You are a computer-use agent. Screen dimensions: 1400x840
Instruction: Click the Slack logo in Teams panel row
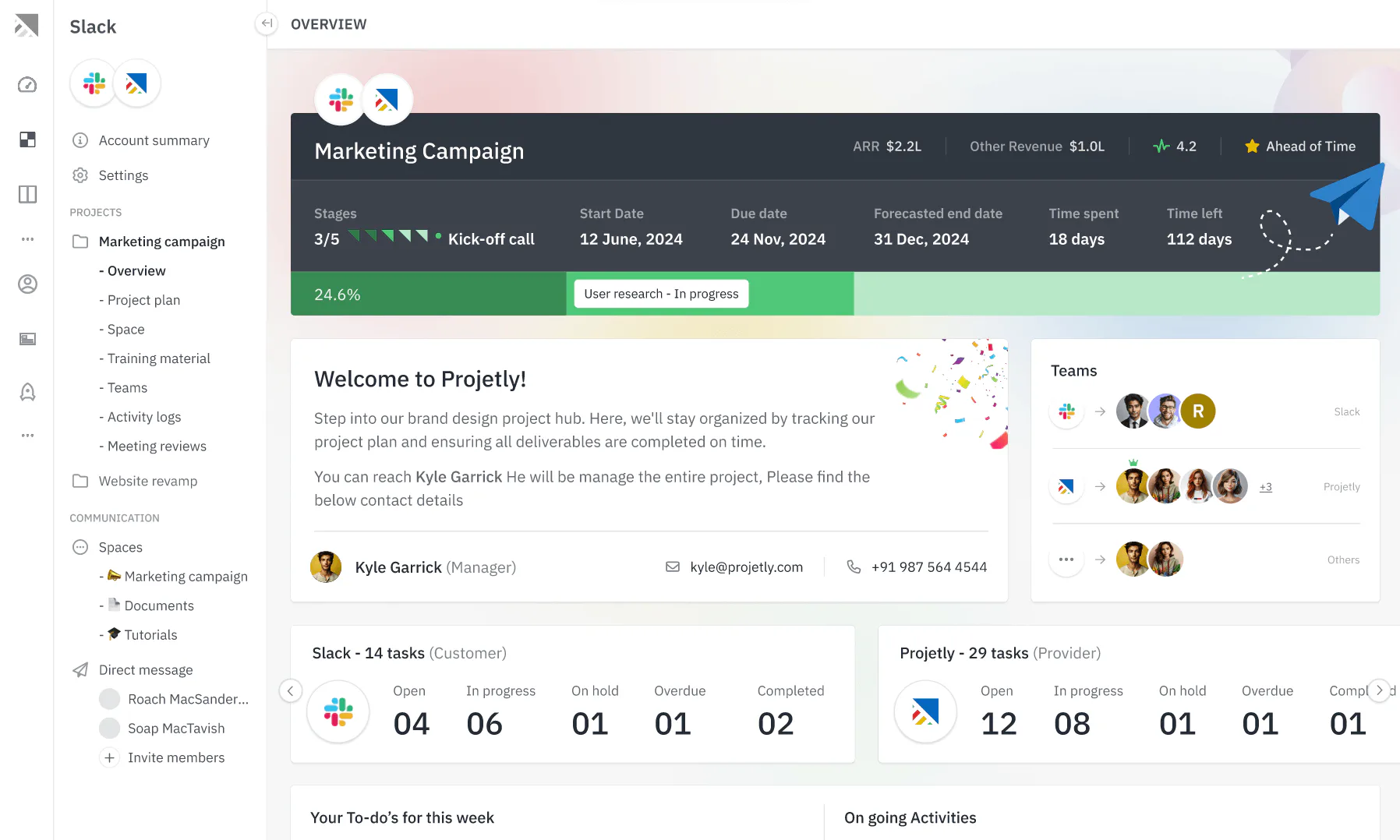point(1066,411)
